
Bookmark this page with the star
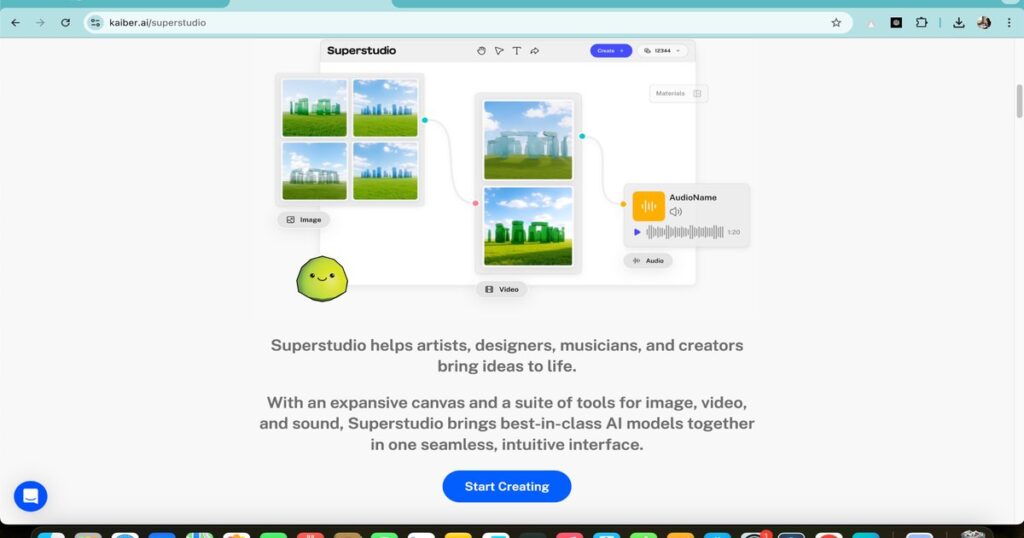click(x=836, y=23)
